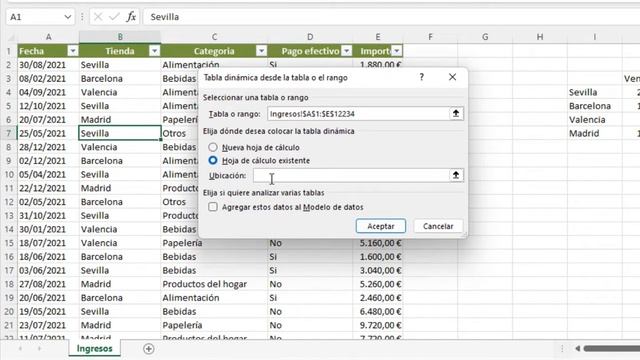The image size is (640, 360).
Task: Expand the Name Box dropdown arrow
Action: point(68,17)
